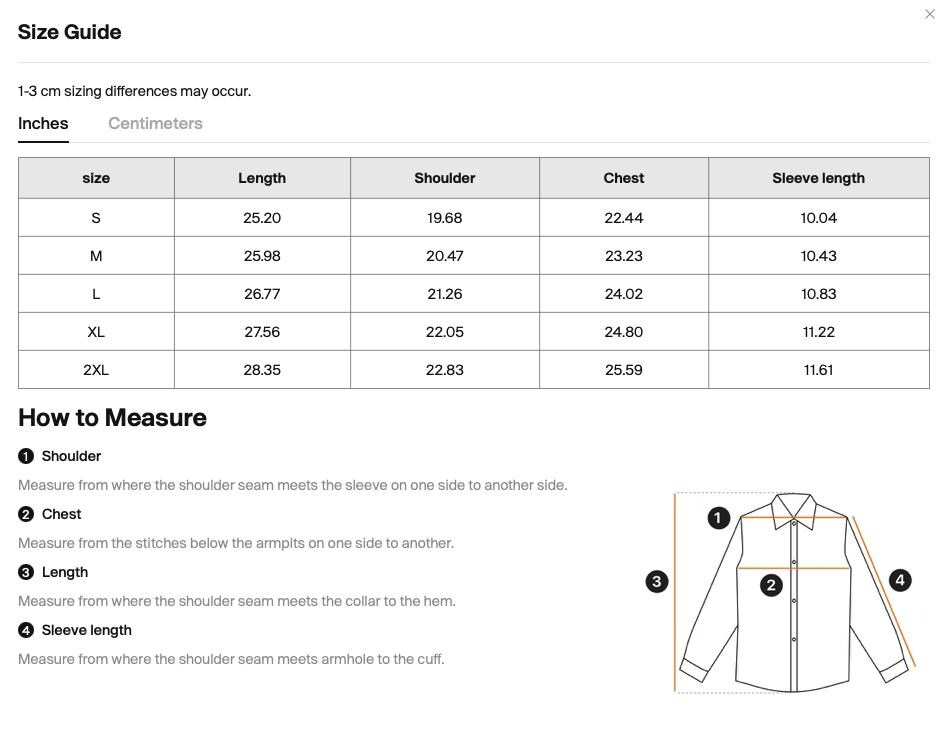944x752 pixels.
Task: Click the Sleeve length column header
Action: (819, 178)
